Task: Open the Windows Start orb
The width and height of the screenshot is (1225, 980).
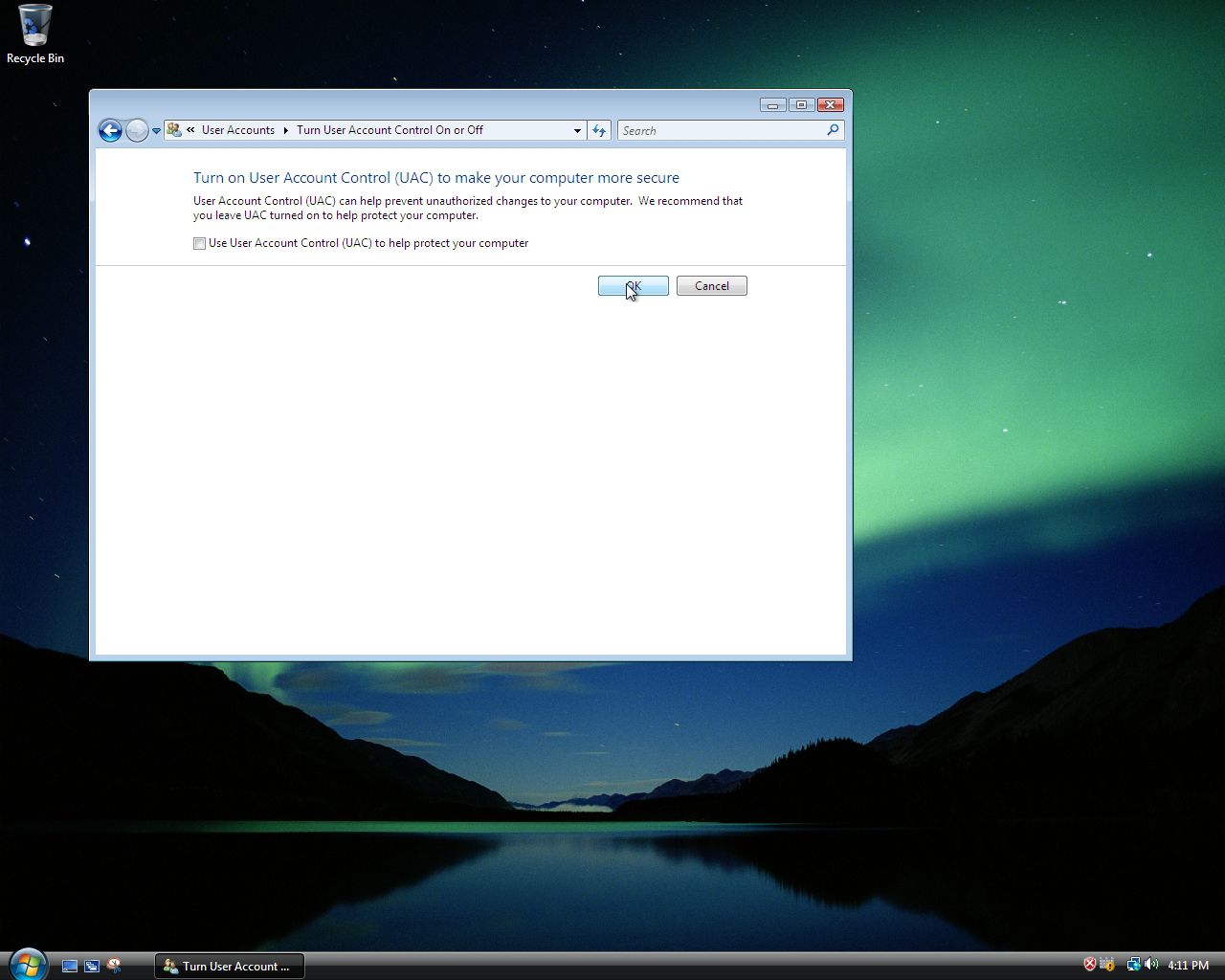Action: pos(28,965)
